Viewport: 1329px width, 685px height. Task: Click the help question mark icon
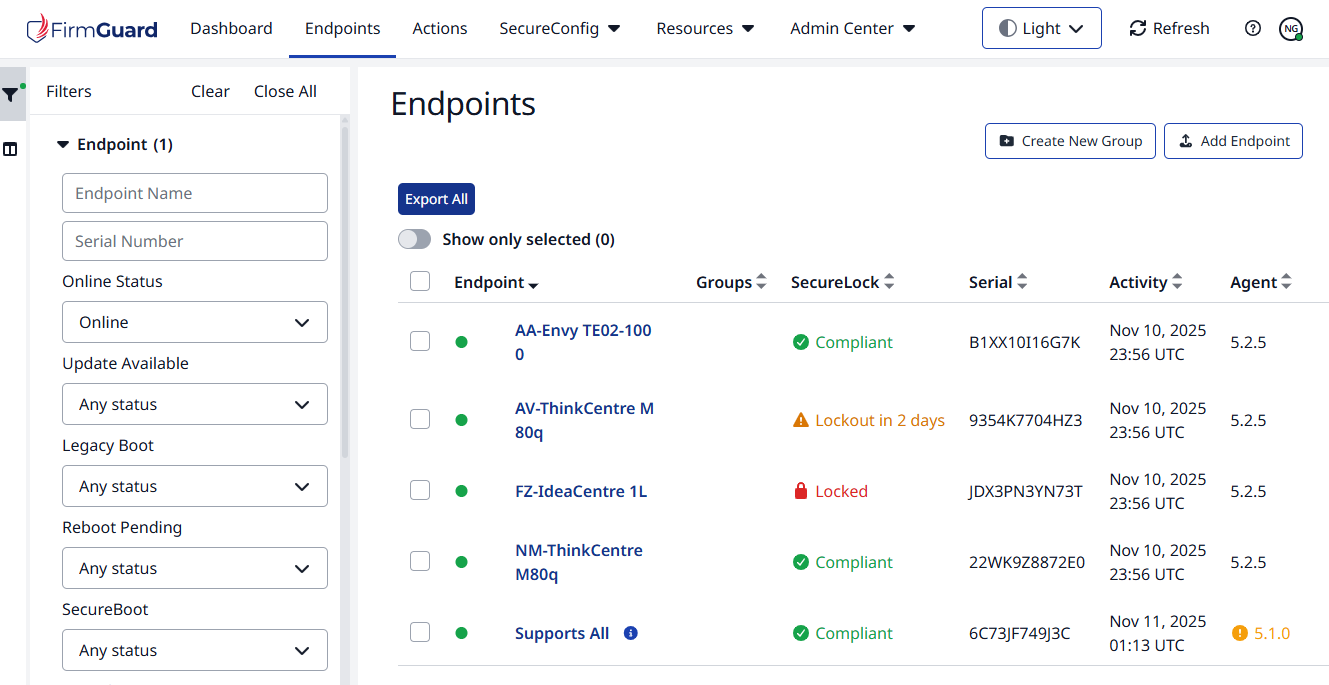click(x=1253, y=28)
